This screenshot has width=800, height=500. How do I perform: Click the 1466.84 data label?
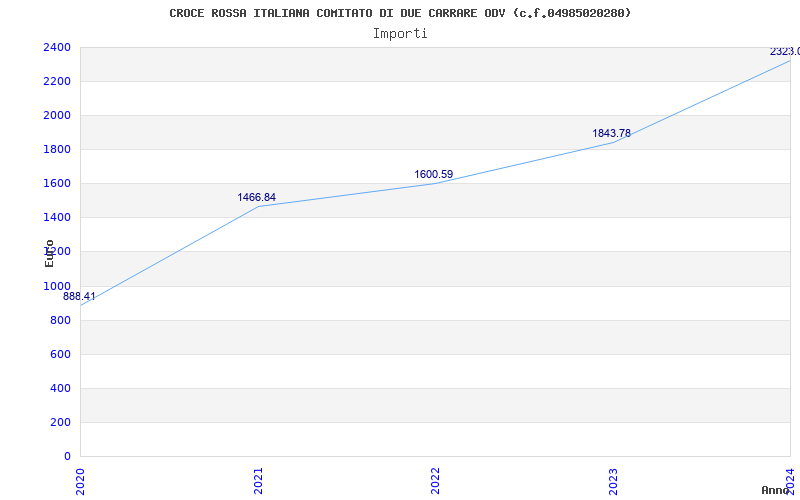[257, 197]
